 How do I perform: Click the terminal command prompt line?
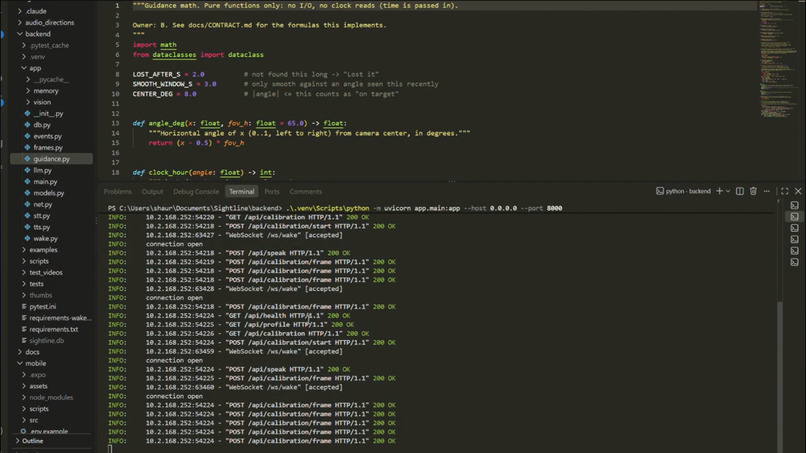[x=335, y=208]
